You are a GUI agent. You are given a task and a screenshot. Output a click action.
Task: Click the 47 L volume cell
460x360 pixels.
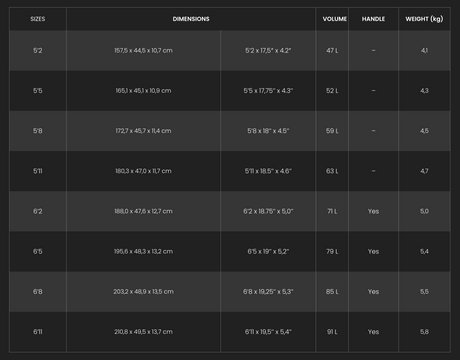click(332, 51)
